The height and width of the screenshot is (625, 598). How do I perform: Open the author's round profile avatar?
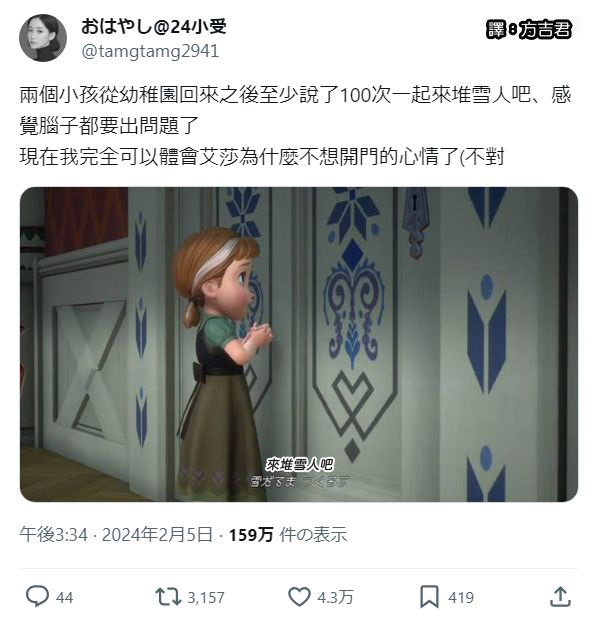(43, 38)
